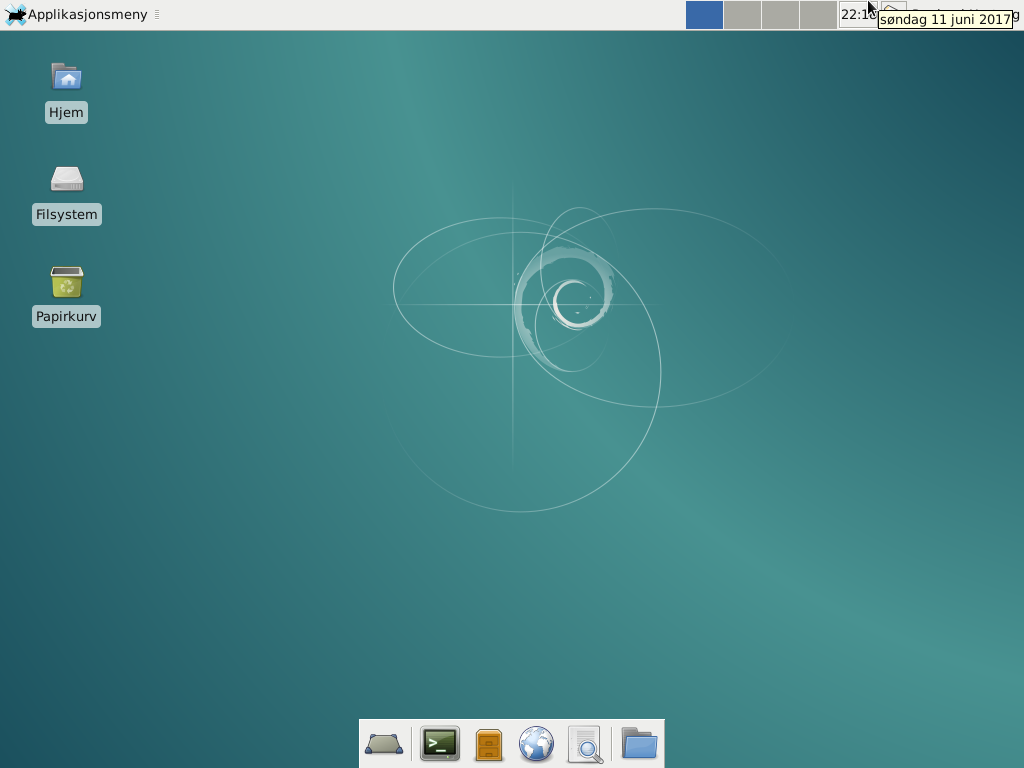Open the Filsystem drive icon
This screenshot has width=1024, height=768.
(x=67, y=179)
